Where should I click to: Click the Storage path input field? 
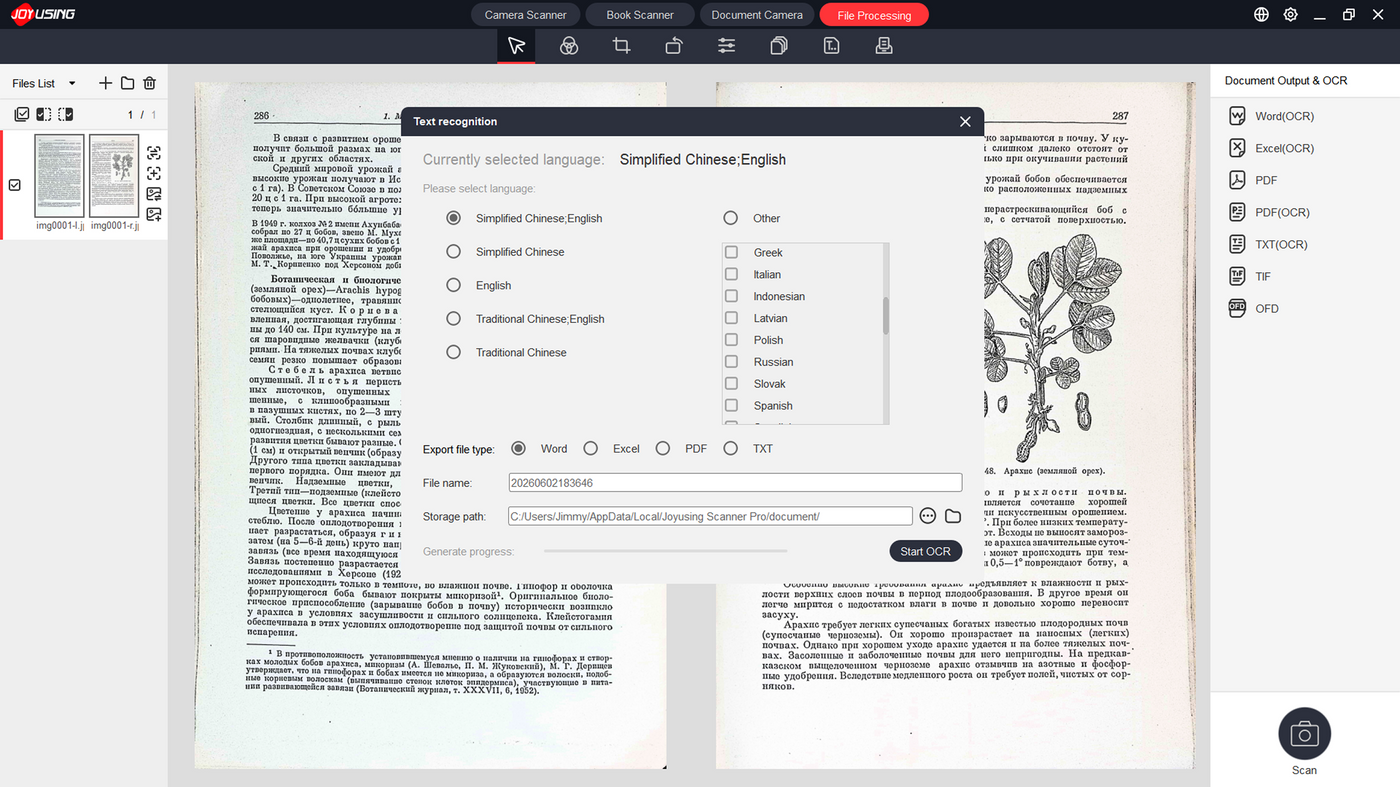(710, 516)
